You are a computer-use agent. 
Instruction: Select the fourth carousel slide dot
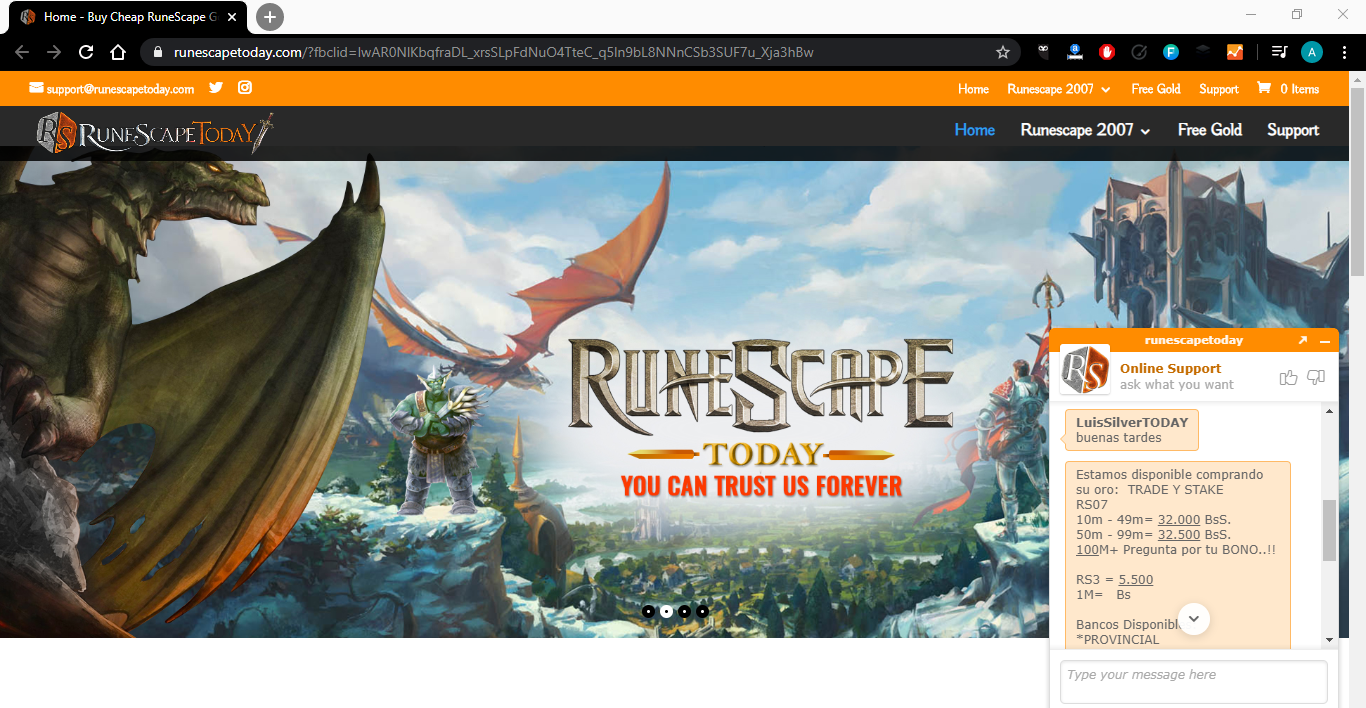click(702, 611)
